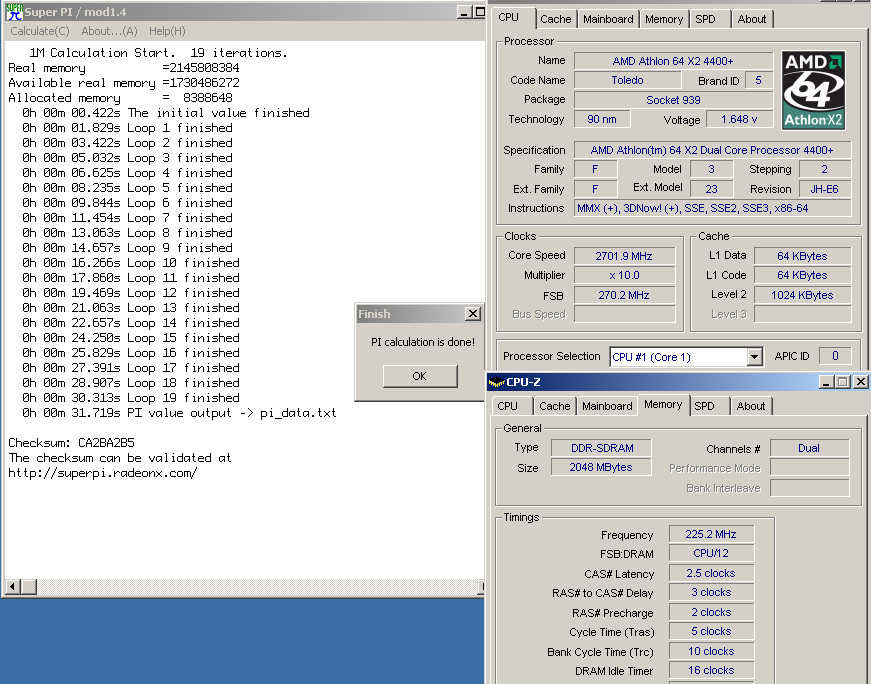
Task: Open About tab in upper CPU-Z window
Action: pos(752,19)
